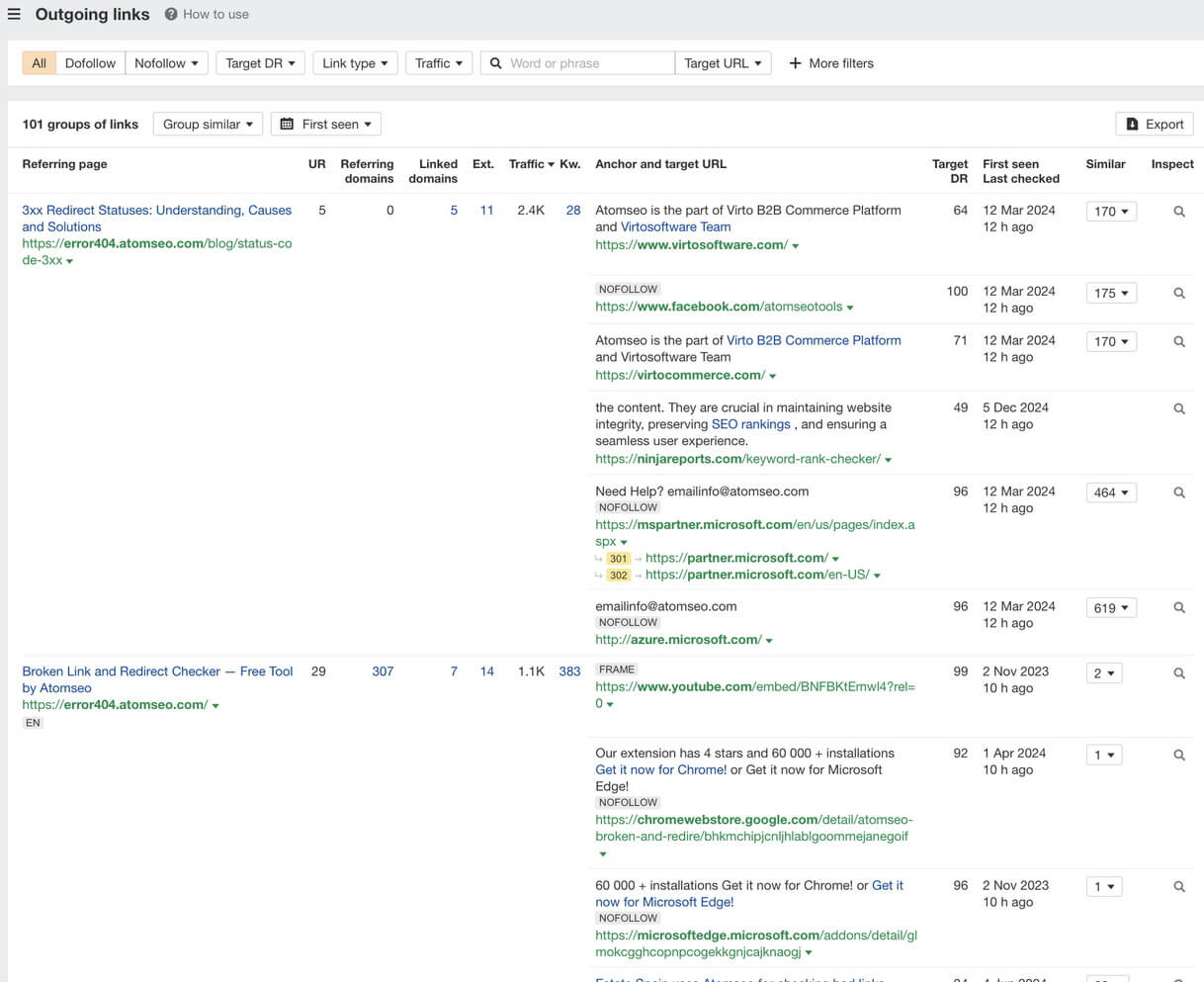Inspect the ninjareports.com link row
The image size is (1204, 982).
coord(1178,408)
